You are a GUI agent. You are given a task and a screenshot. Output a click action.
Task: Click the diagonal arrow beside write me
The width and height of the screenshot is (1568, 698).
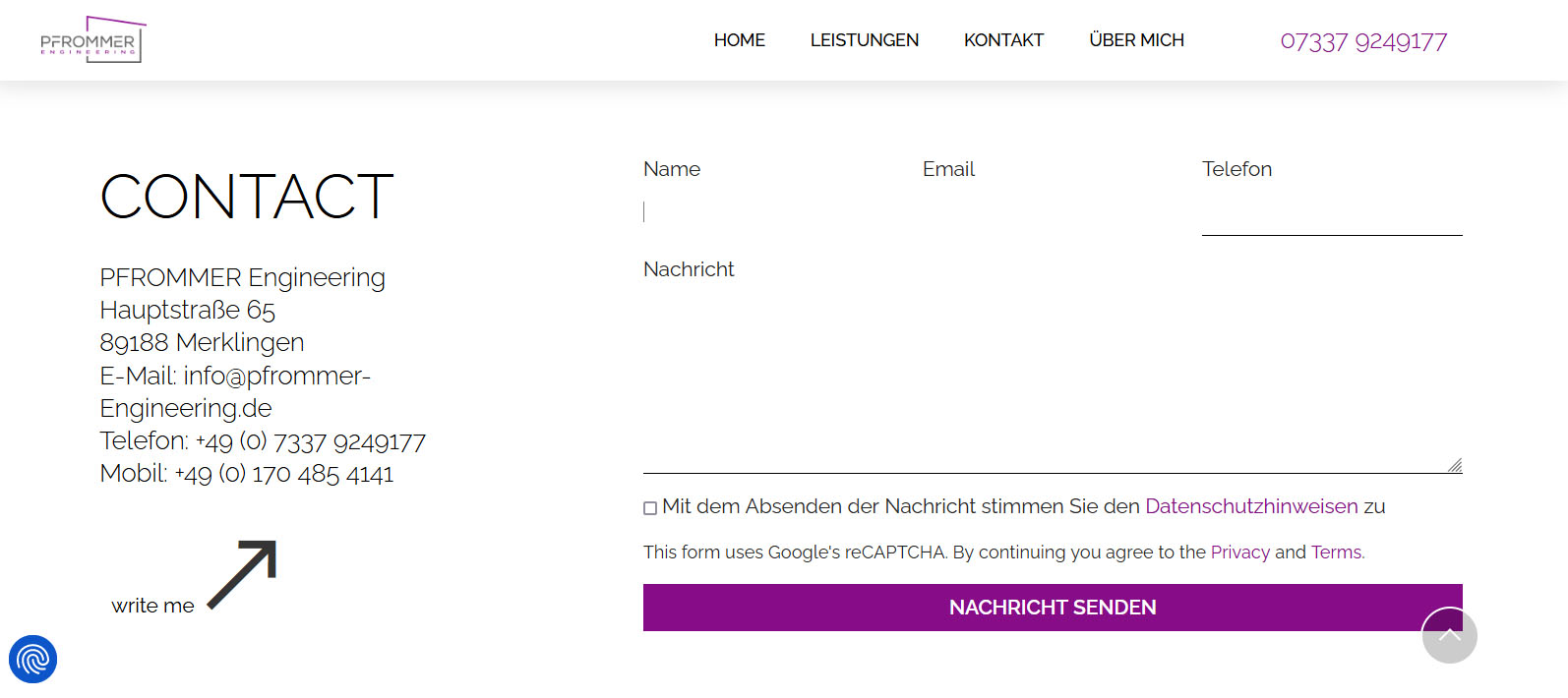click(x=244, y=573)
